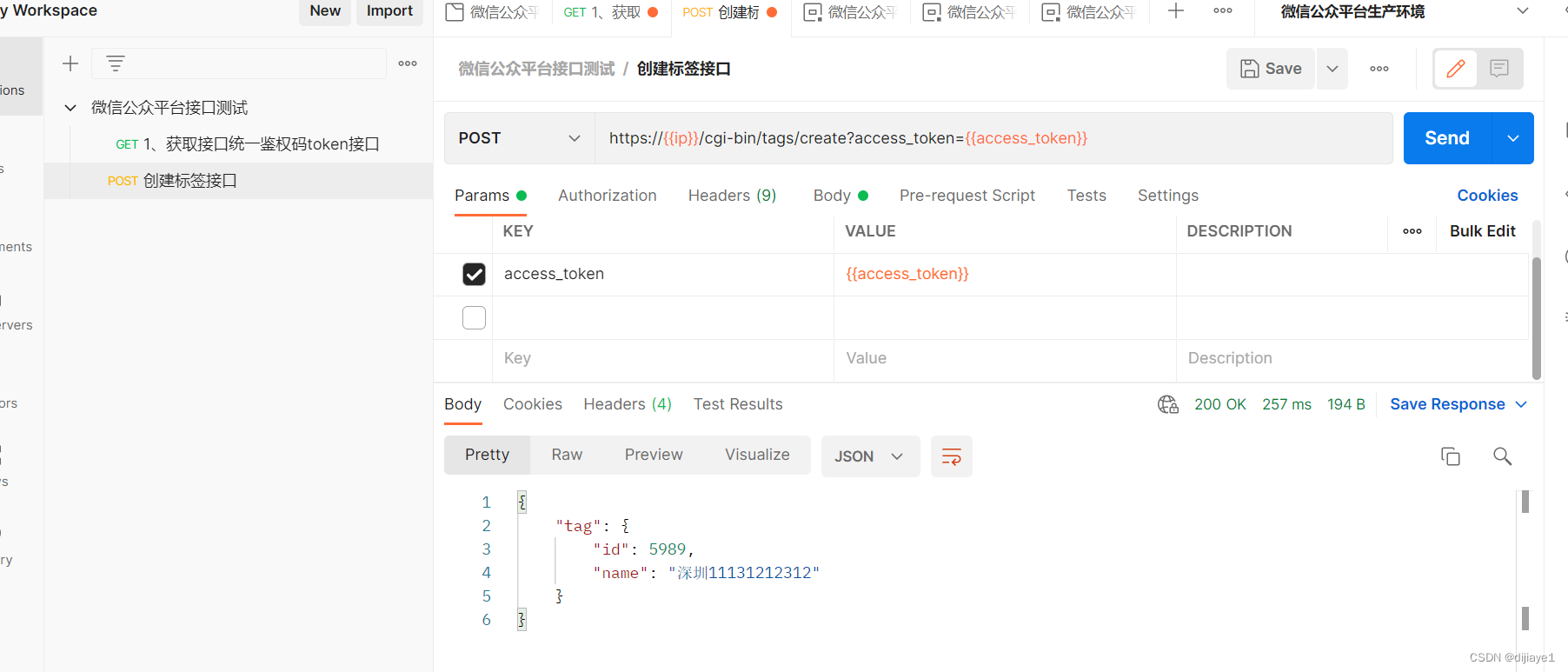Toggle line wrap in response body
The height and width of the screenshot is (672, 1568).
pos(952,456)
